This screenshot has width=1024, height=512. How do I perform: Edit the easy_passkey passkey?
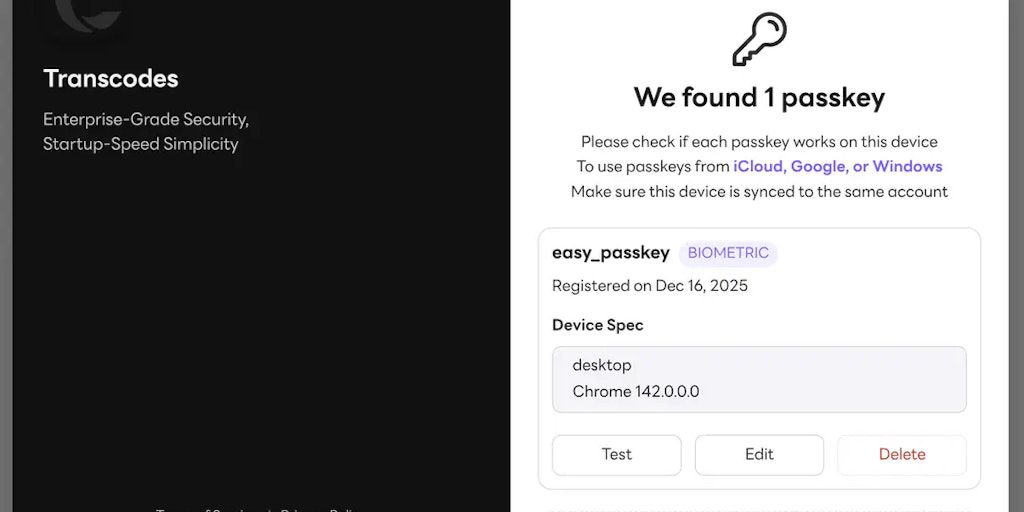click(759, 455)
